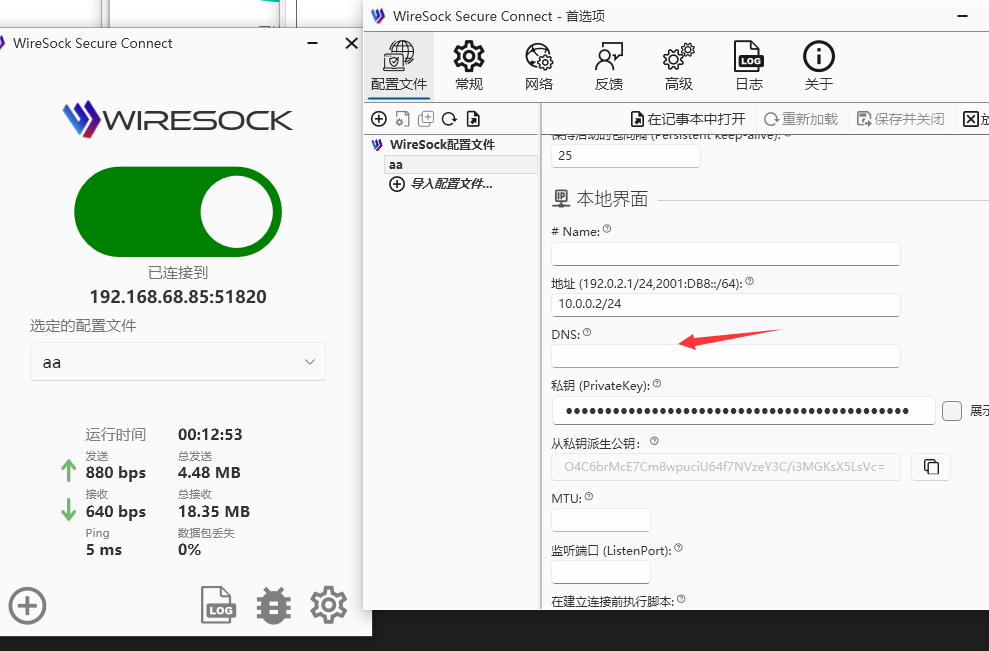This screenshot has height=651, width=989.
Task: Click the connected endpoint 192.168.68.85:51820 text
Action: (x=178, y=296)
